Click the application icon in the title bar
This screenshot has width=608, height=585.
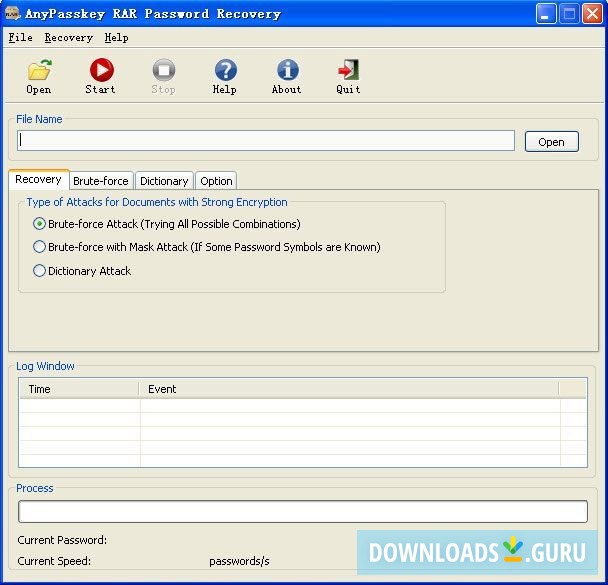[12, 14]
